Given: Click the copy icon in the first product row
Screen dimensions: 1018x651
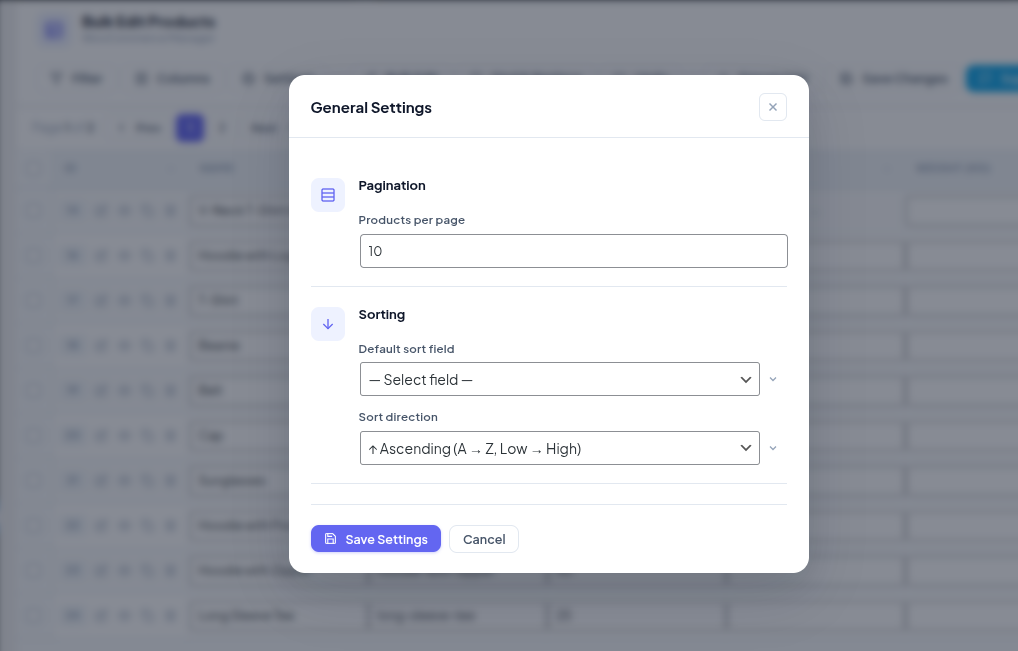Looking at the screenshot, I should (122, 210).
